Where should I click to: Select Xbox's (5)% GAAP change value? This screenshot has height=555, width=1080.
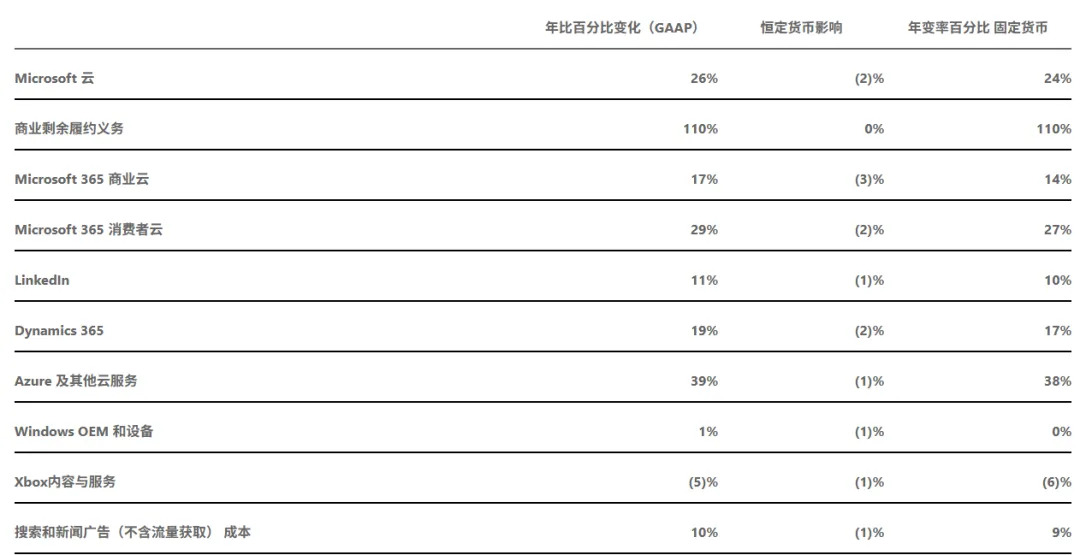(703, 482)
